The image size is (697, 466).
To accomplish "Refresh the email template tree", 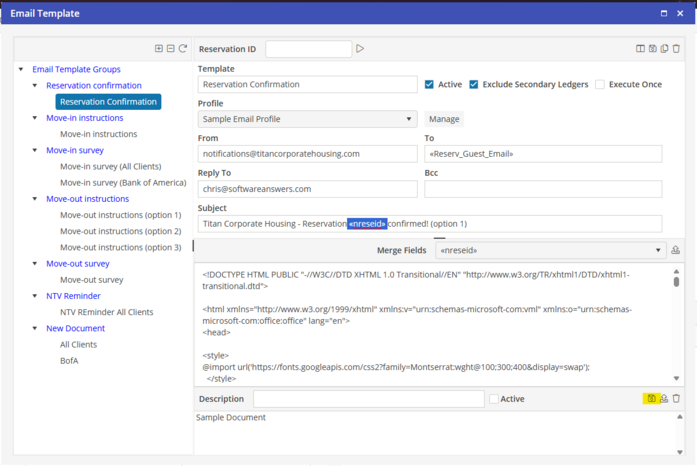I will [183, 49].
